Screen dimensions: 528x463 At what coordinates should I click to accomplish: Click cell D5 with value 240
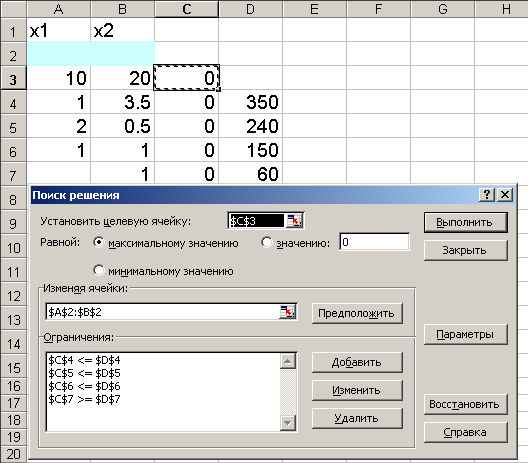coord(251,126)
